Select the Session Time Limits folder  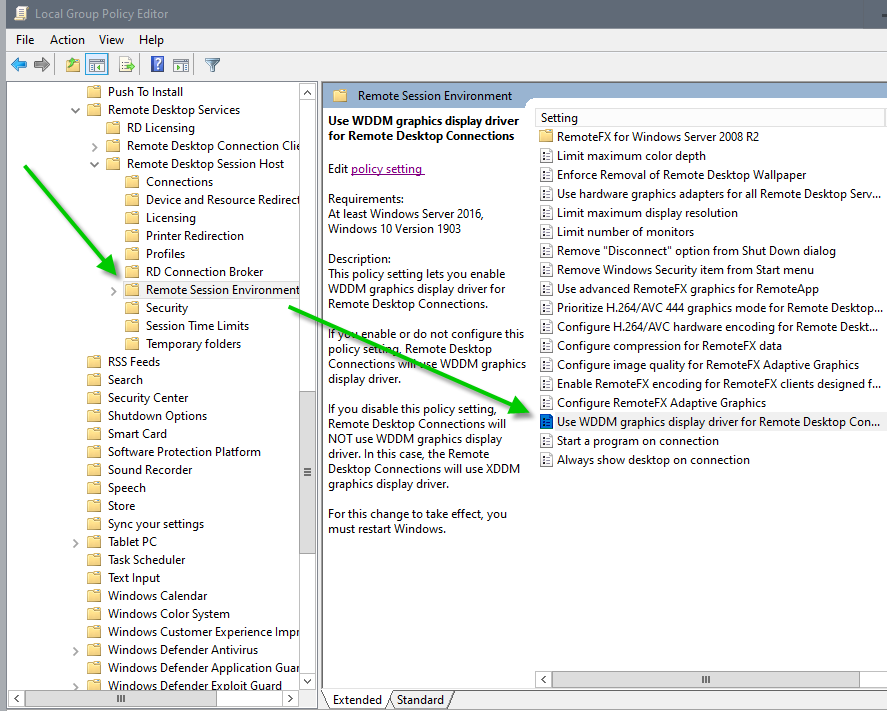coord(197,326)
